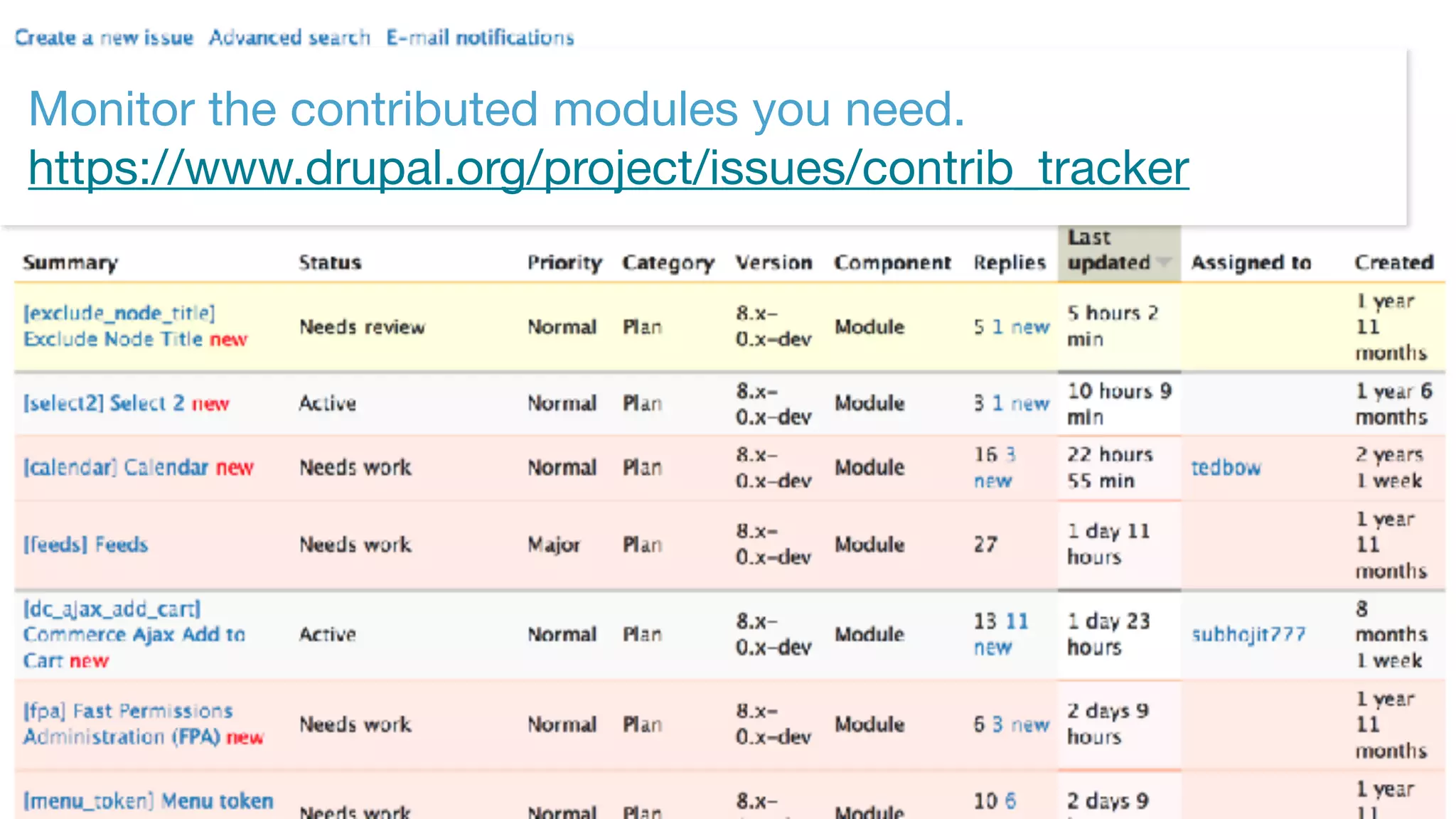The height and width of the screenshot is (819, 1456).
Task: Open the tedbow user profile
Action: pyautogui.click(x=1226, y=467)
